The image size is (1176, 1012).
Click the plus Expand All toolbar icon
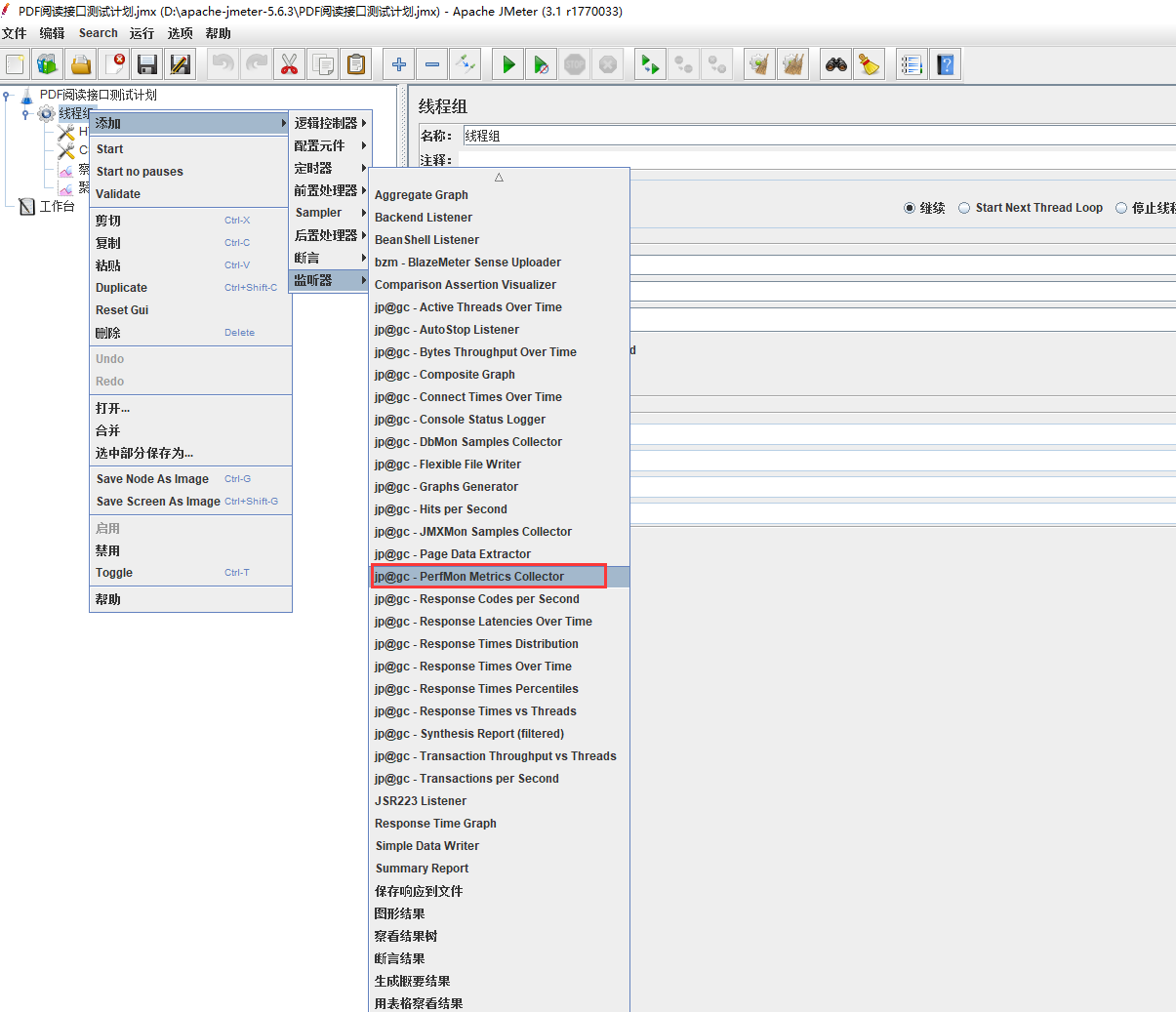tap(399, 64)
